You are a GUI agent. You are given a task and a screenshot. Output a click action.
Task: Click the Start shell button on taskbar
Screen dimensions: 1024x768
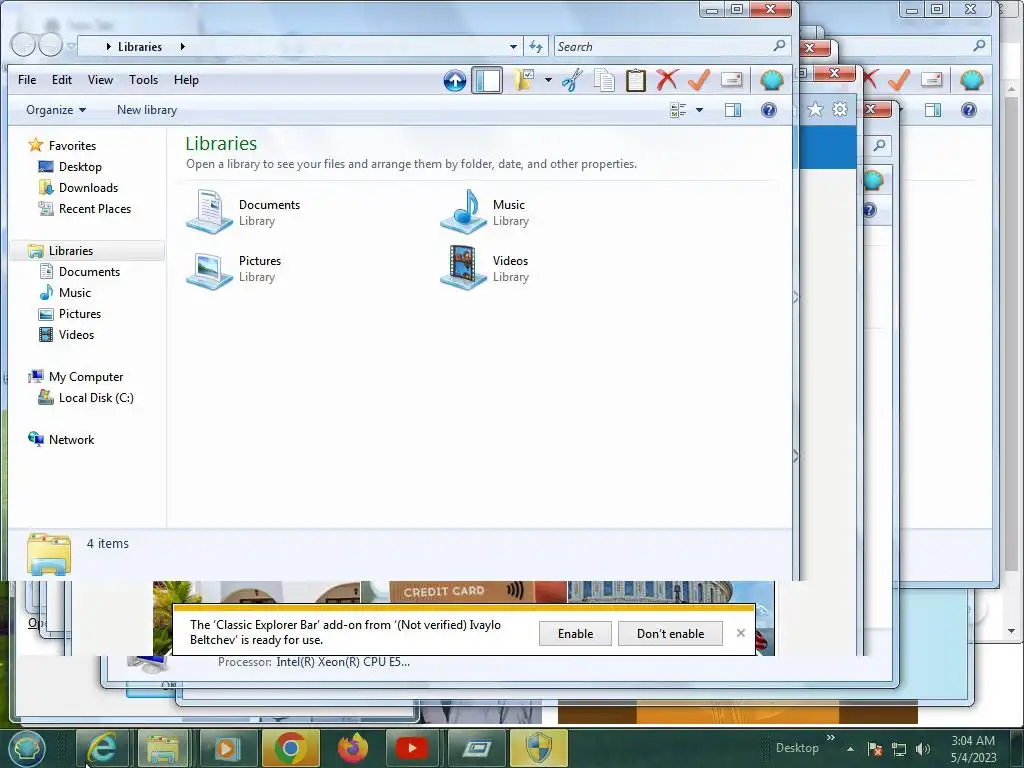click(26, 748)
